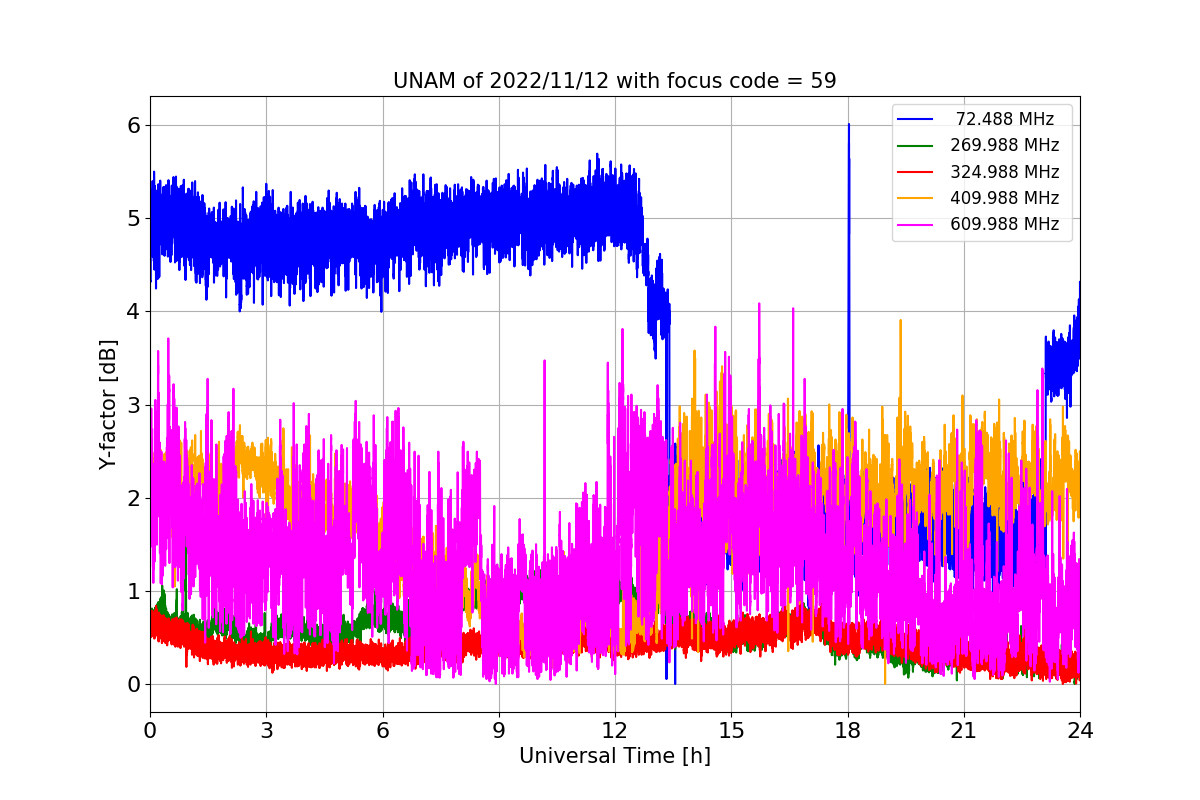1200x800 pixels.
Task: Click the Universal Time [h] axis label
Action: tap(615, 757)
